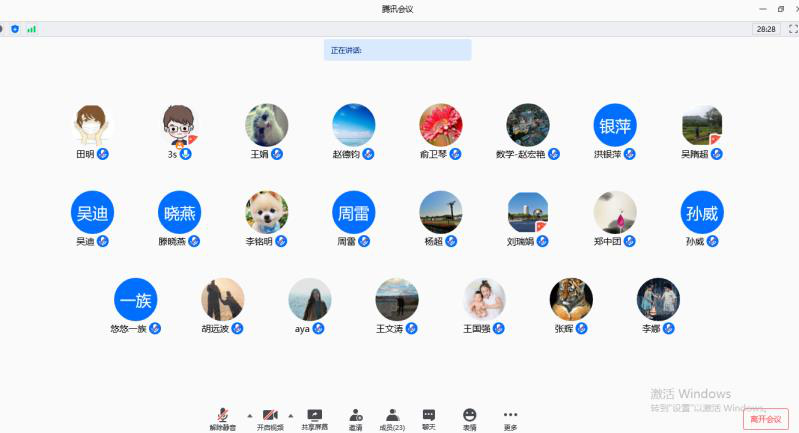
Task: Open the 表情 emoji reactions
Action: point(469,418)
